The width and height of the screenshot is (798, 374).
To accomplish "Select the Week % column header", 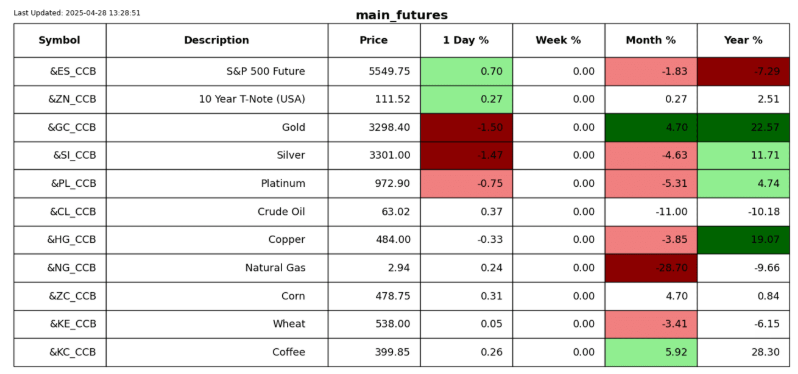I will (558, 40).
